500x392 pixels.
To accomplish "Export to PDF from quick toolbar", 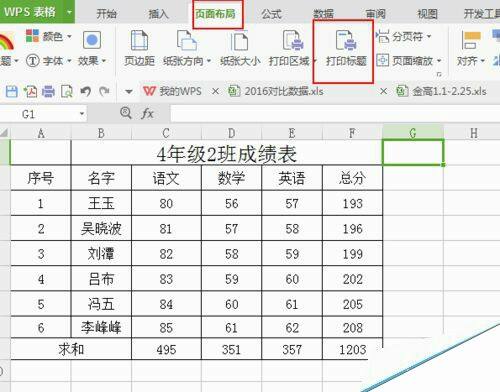I will (30, 91).
